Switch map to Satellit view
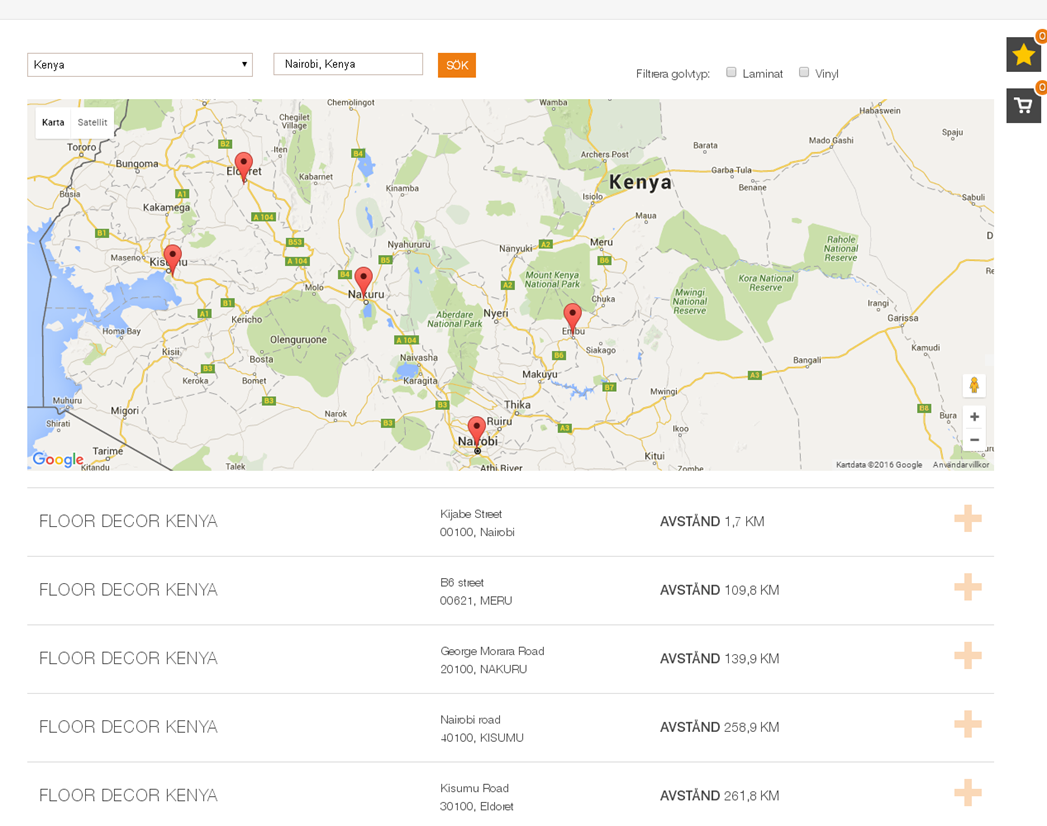This screenshot has width=1047, height=826. pos(92,122)
